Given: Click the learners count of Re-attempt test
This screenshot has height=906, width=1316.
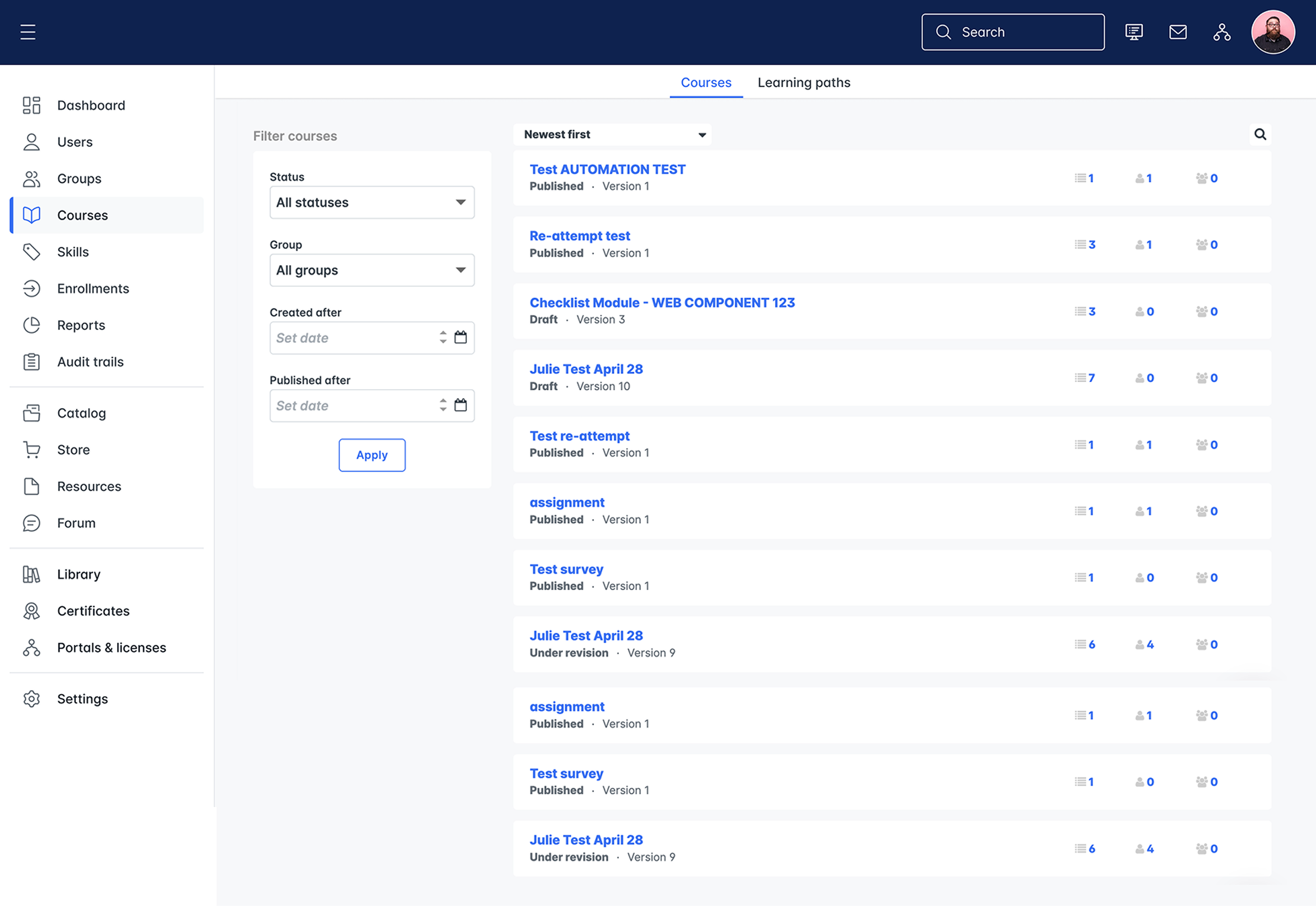Looking at the screenshot, I should 1143,245.
